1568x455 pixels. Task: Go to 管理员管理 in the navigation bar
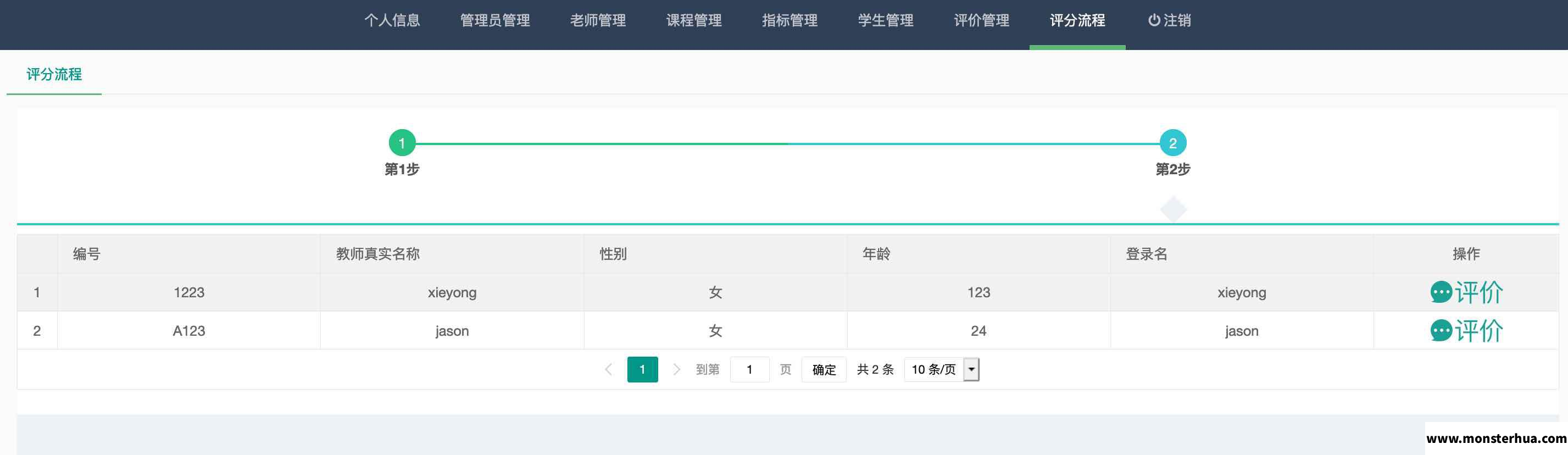point(495,21)
